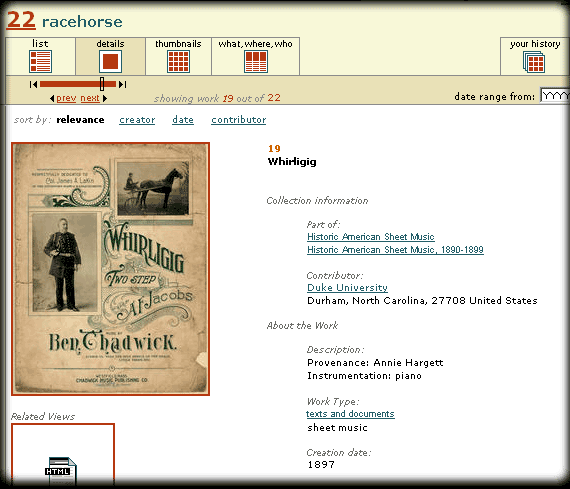Click the 22 results count link
Viewport: 570px width, 489px height.
(21, 20)
